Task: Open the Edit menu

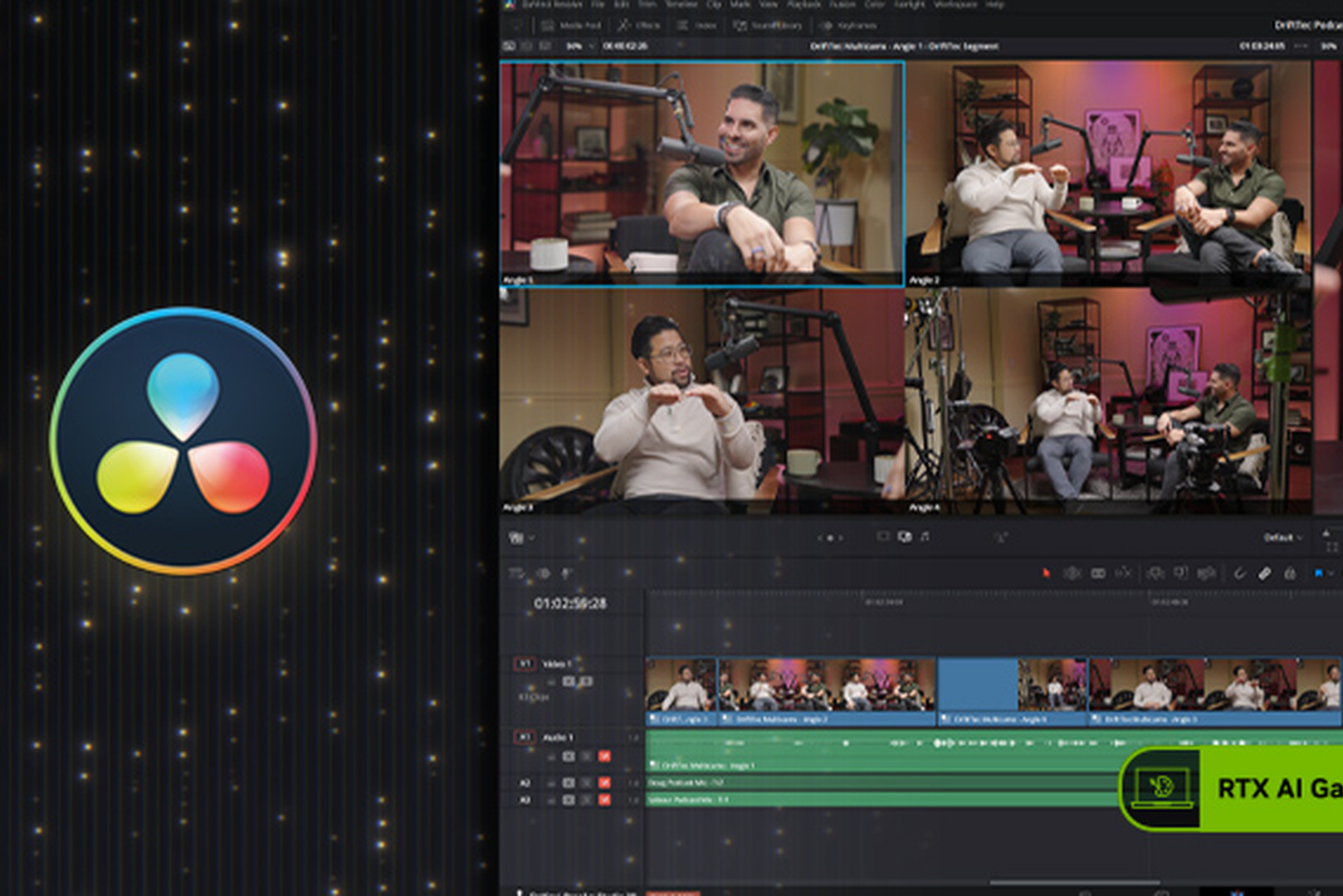Action: pyautogui.click(x=622, y=5)
